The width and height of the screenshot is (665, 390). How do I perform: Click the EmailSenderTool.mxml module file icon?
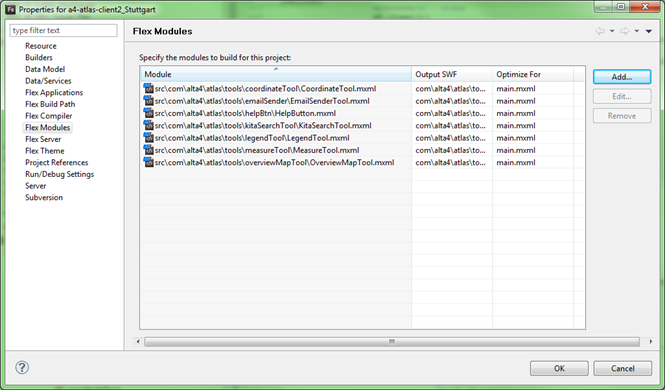pos(148,100)
